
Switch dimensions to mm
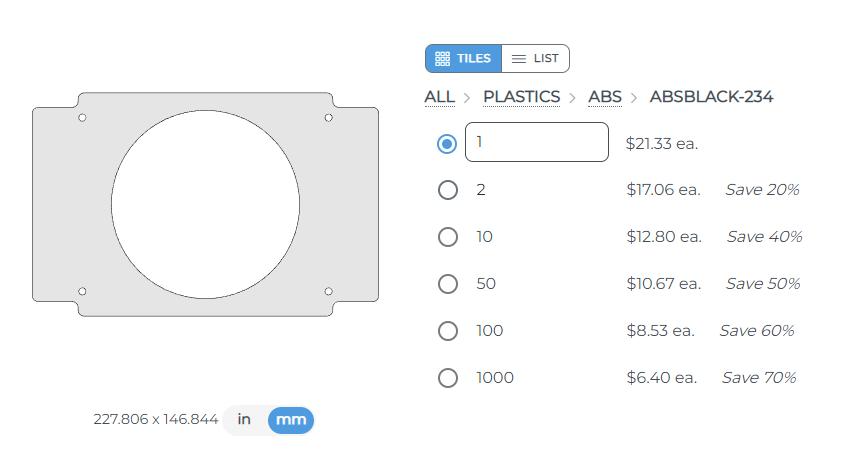click(291, 420)
